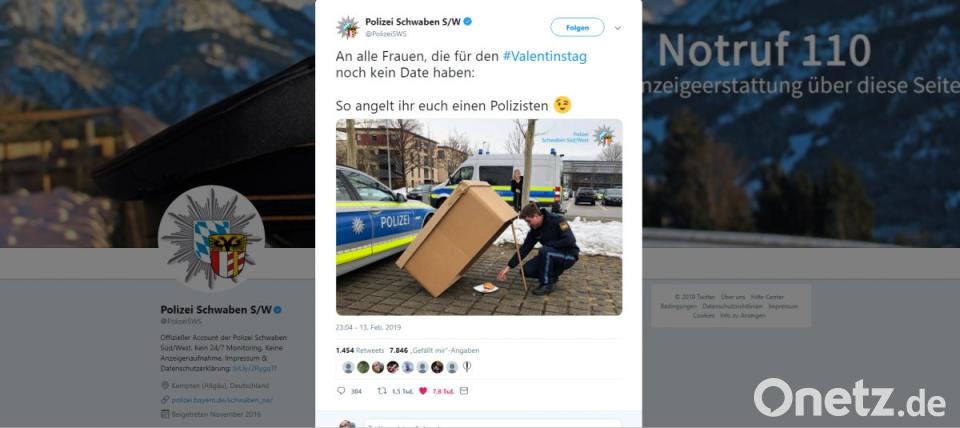Click the reply speech bubble icon
The image size is (960, 428).
pyautogui.click(x=342, y=391)
